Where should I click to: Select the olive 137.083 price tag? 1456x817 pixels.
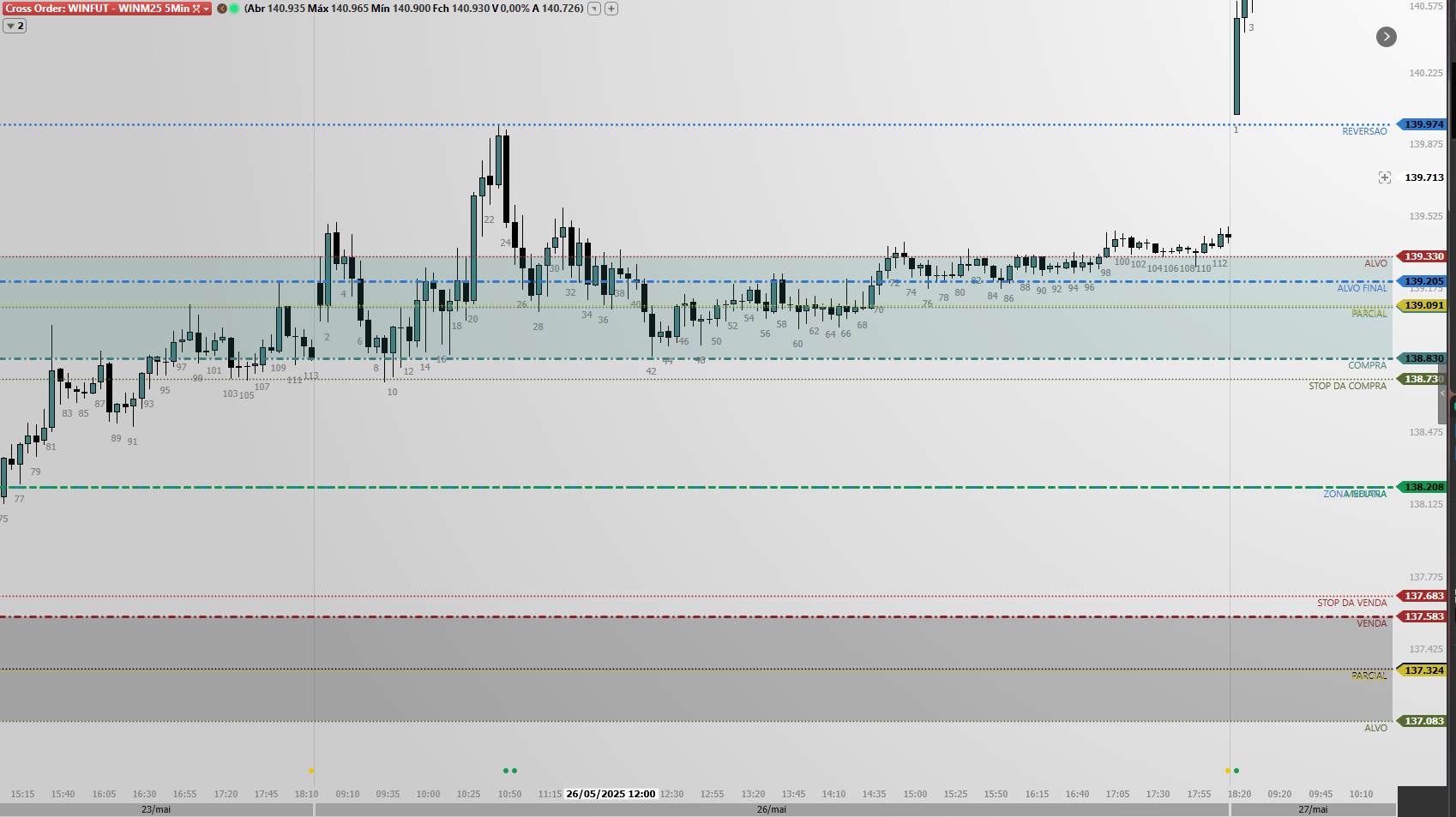[x=1423, y=721]
